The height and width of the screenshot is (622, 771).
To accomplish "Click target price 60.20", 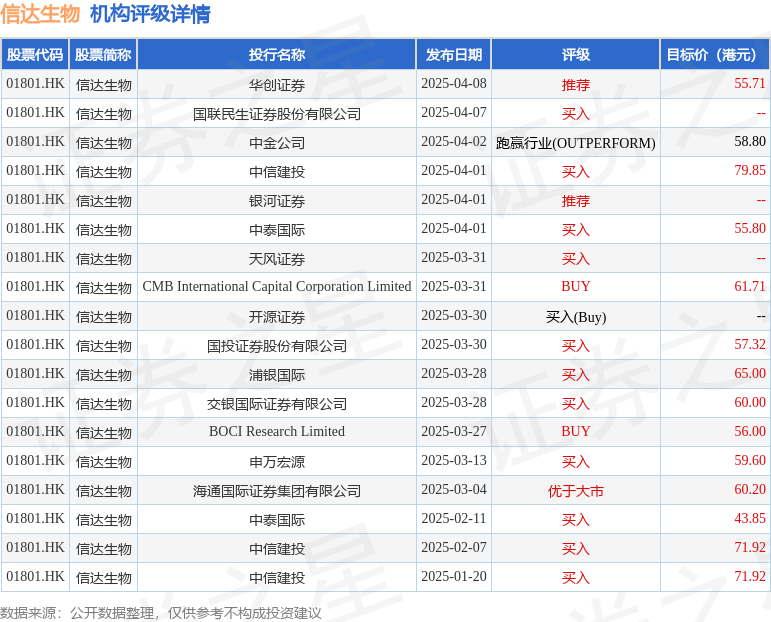I will pos(750,490).
